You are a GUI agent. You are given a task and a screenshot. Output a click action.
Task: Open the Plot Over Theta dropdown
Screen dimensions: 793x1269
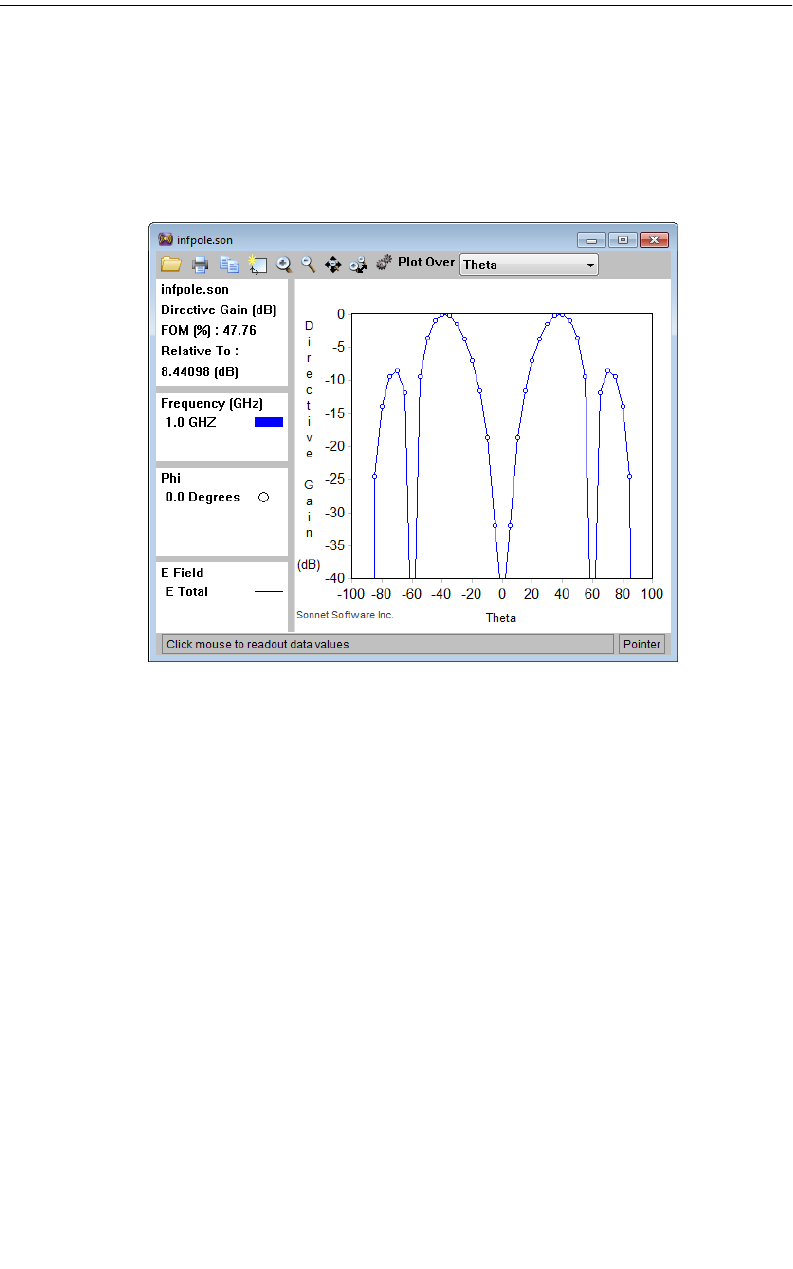pyautogui.click(x=528, y=265)
